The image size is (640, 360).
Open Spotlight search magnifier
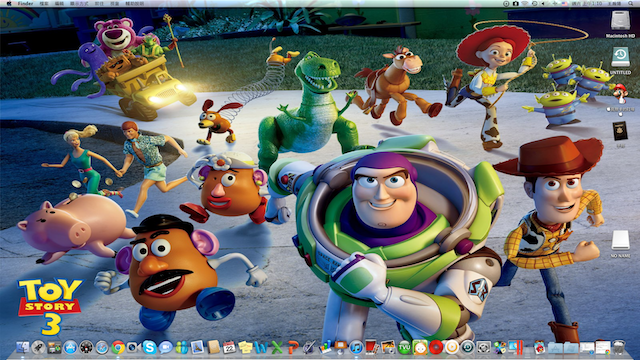click(x=631, y=3)
